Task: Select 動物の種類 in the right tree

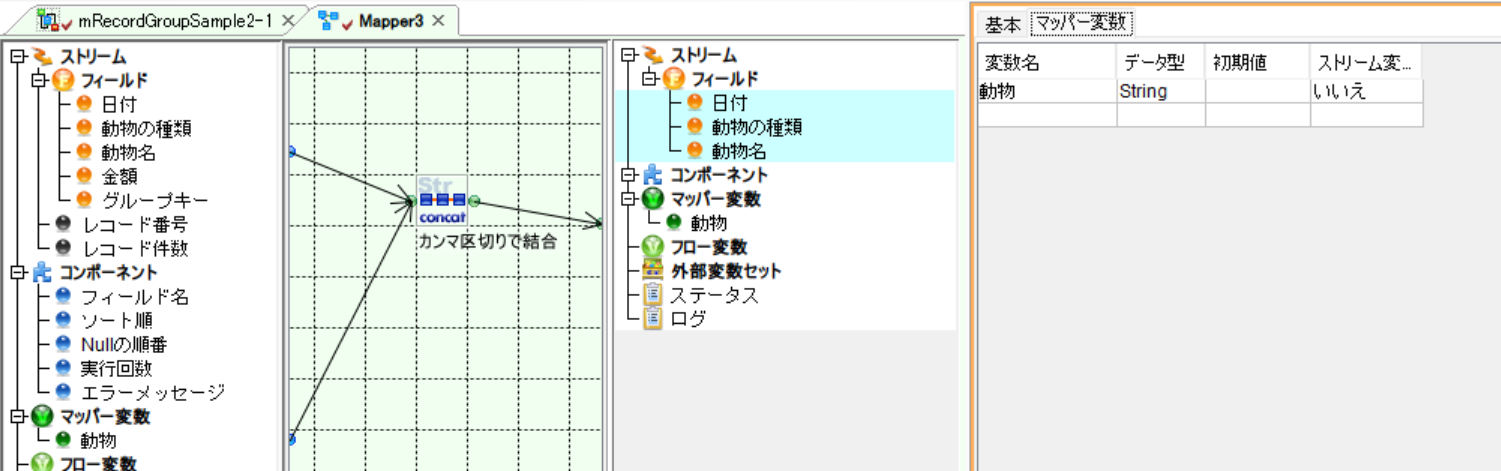Action: point(757,127)
